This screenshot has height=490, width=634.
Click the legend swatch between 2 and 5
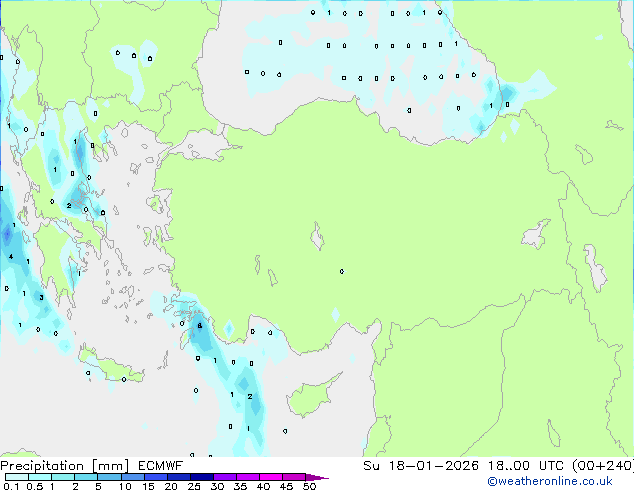point(86,477)
